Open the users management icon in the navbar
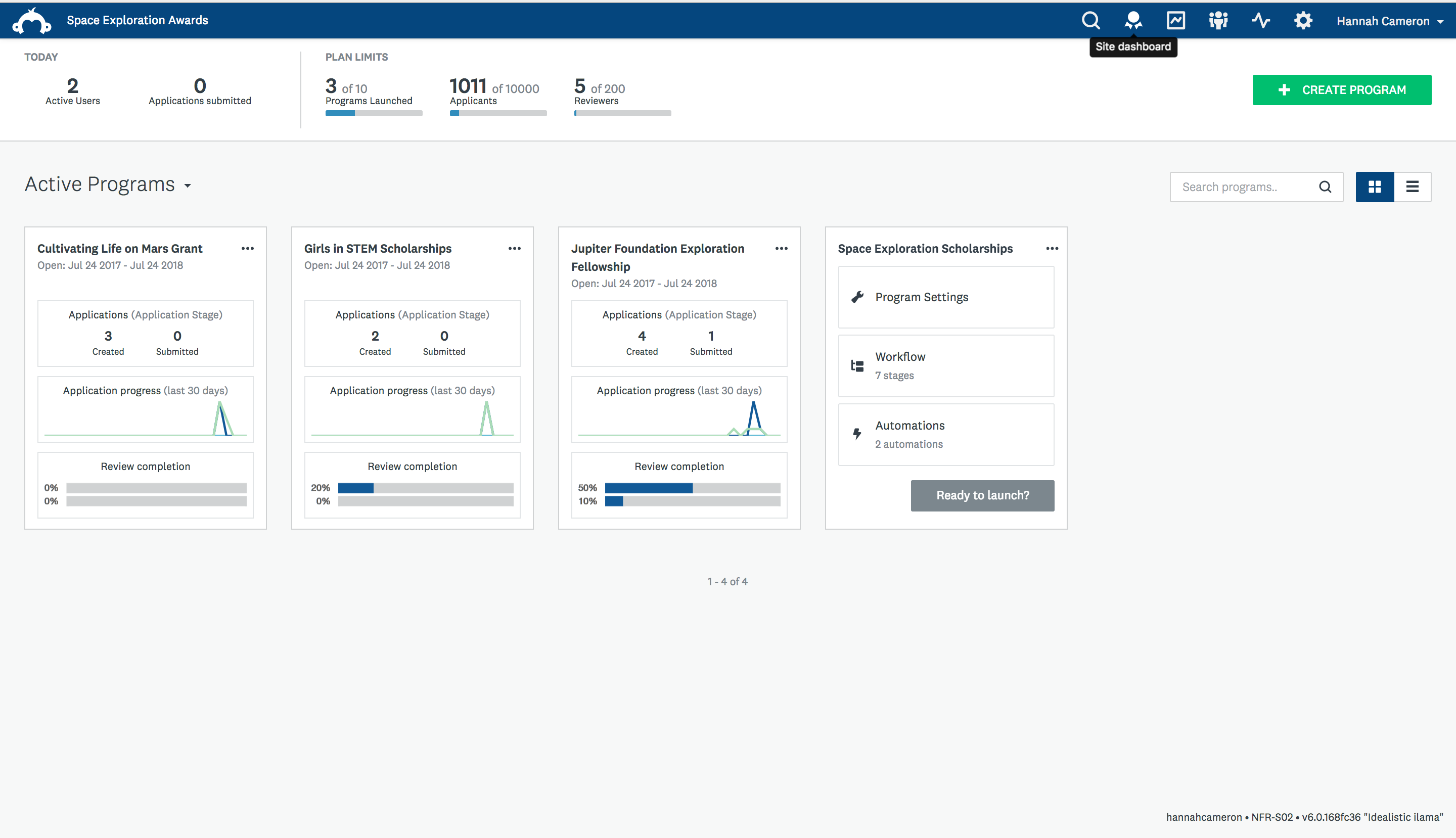This screenshot has width=1456, height=838. click(1218, 20)
